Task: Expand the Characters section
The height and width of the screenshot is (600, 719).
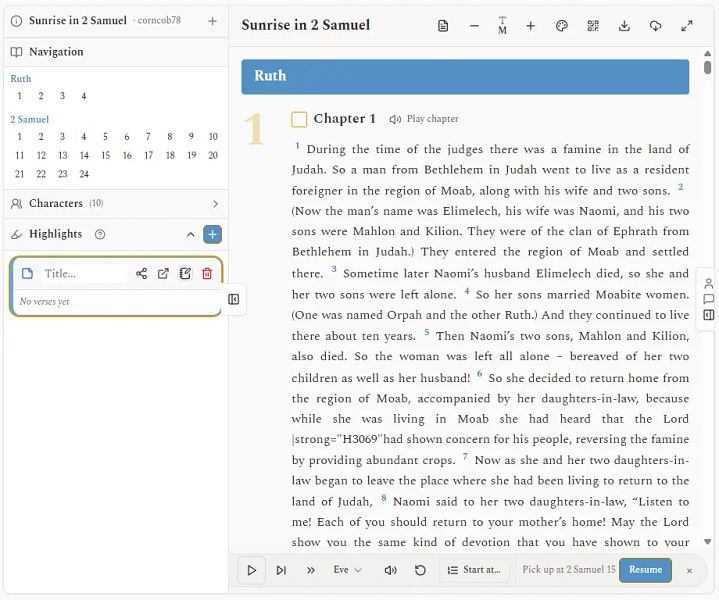Action: (x=216, y=204)
